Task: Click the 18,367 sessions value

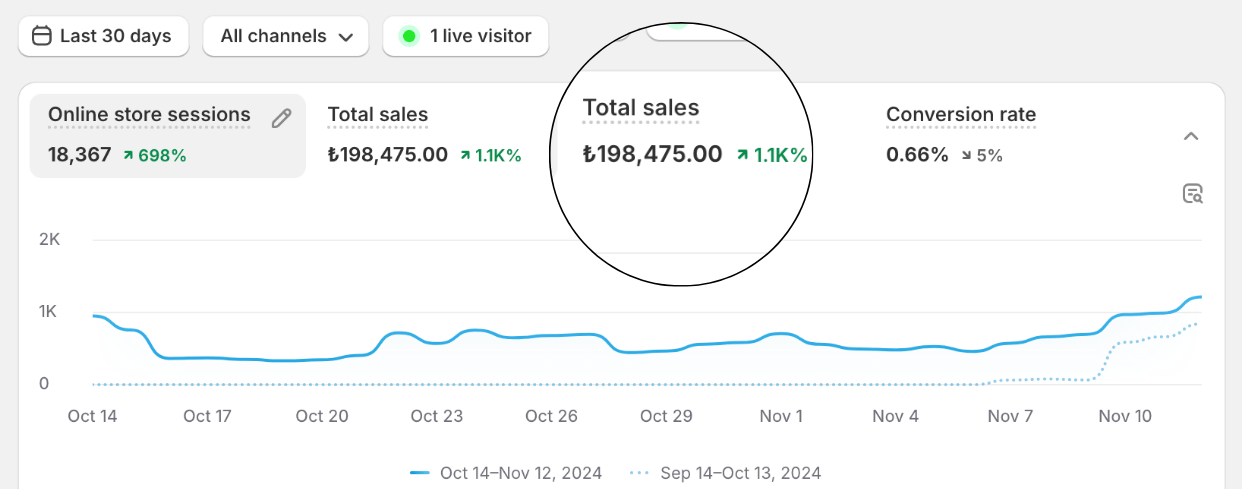Action: tap(80, 155)
